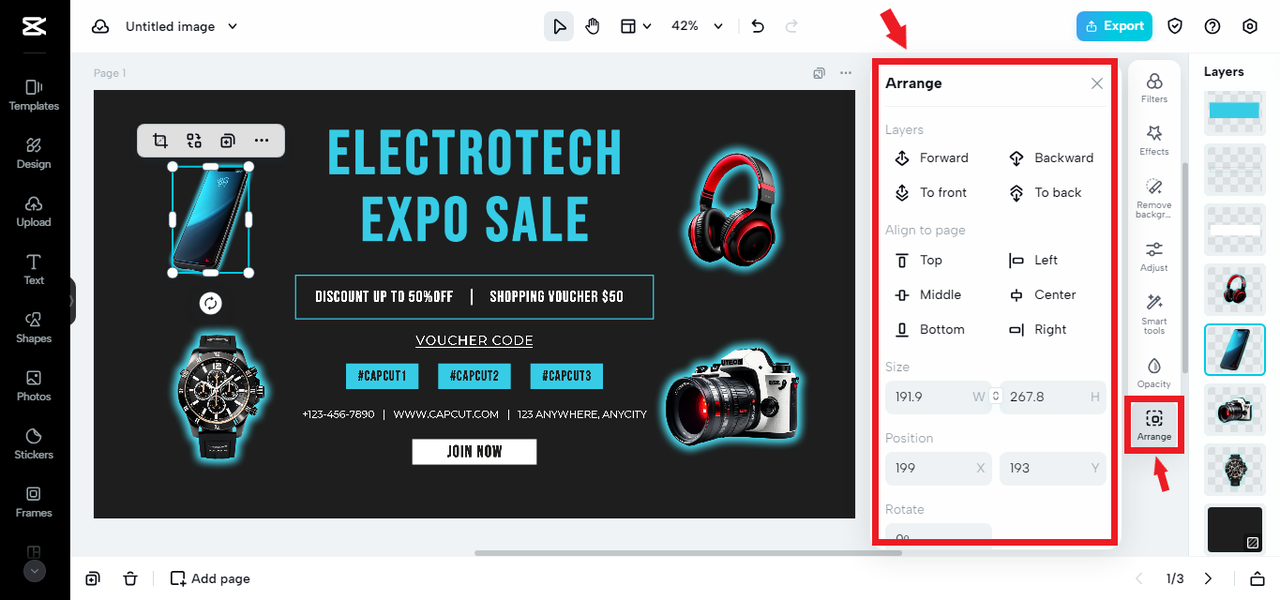This screenshot has height=600, width=1280.
Task: Open the shield privacy icon
Action: (x=1176, y=26)
